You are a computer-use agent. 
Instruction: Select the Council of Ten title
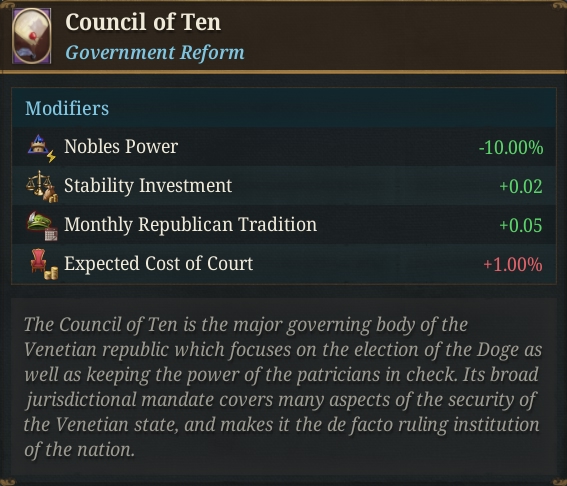pyautogui.click(x=143, y=22)
